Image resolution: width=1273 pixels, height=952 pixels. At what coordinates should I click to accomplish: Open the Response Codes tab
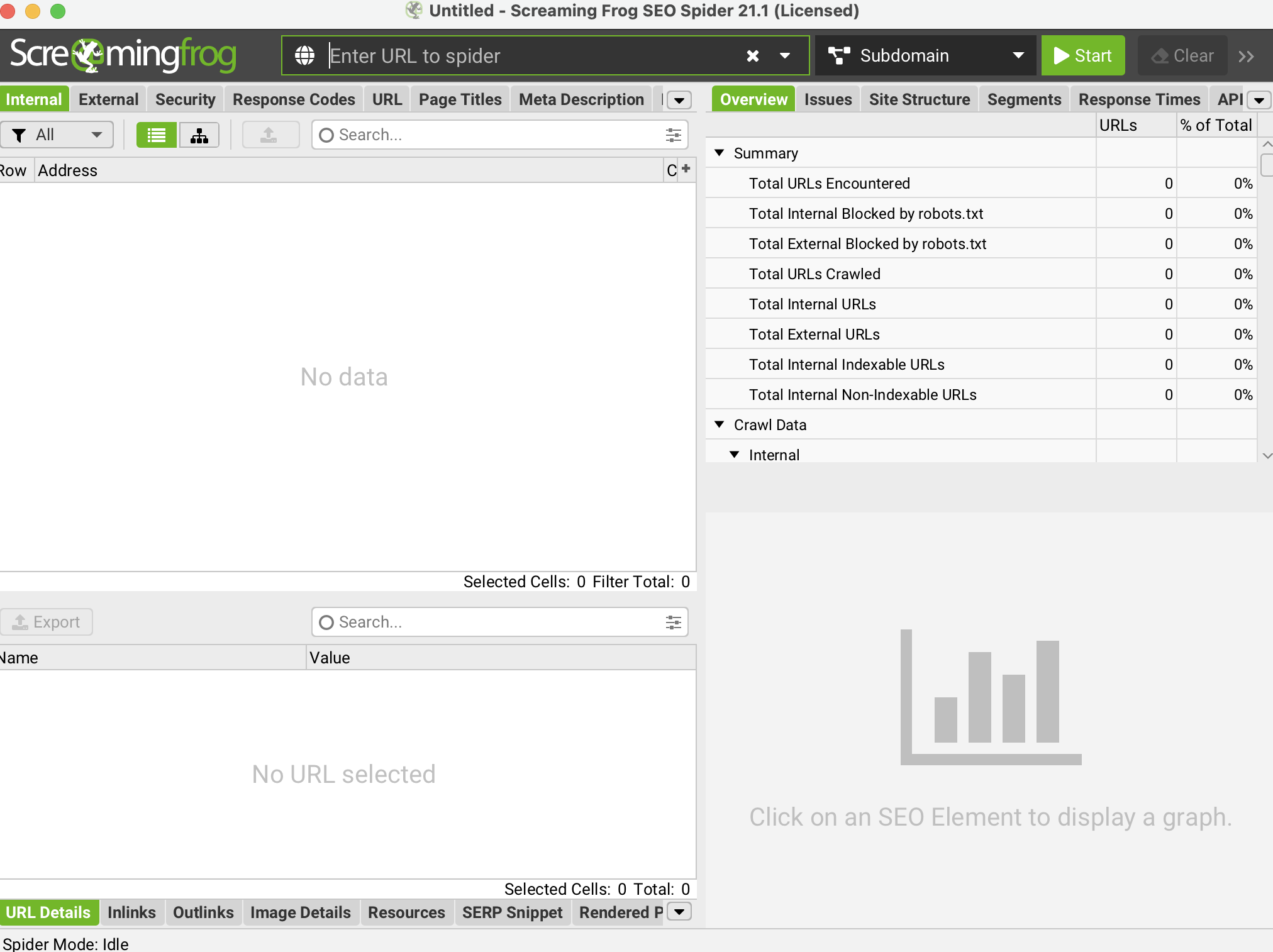294,99
